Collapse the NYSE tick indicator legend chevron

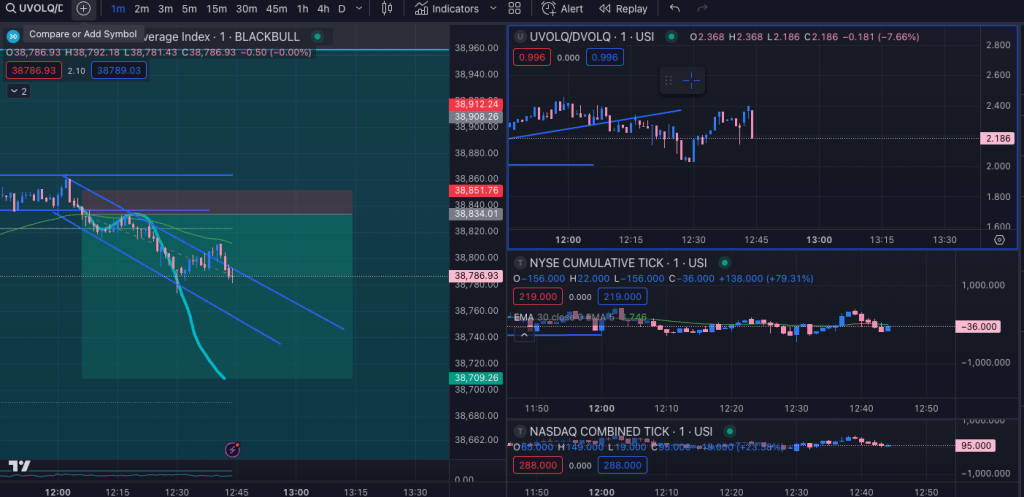[x=524, y=334]
